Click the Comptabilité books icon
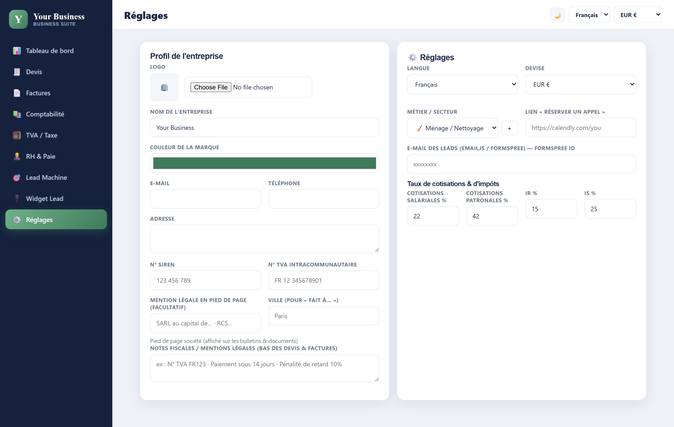The image size is (674, 427). click(17, 114)
